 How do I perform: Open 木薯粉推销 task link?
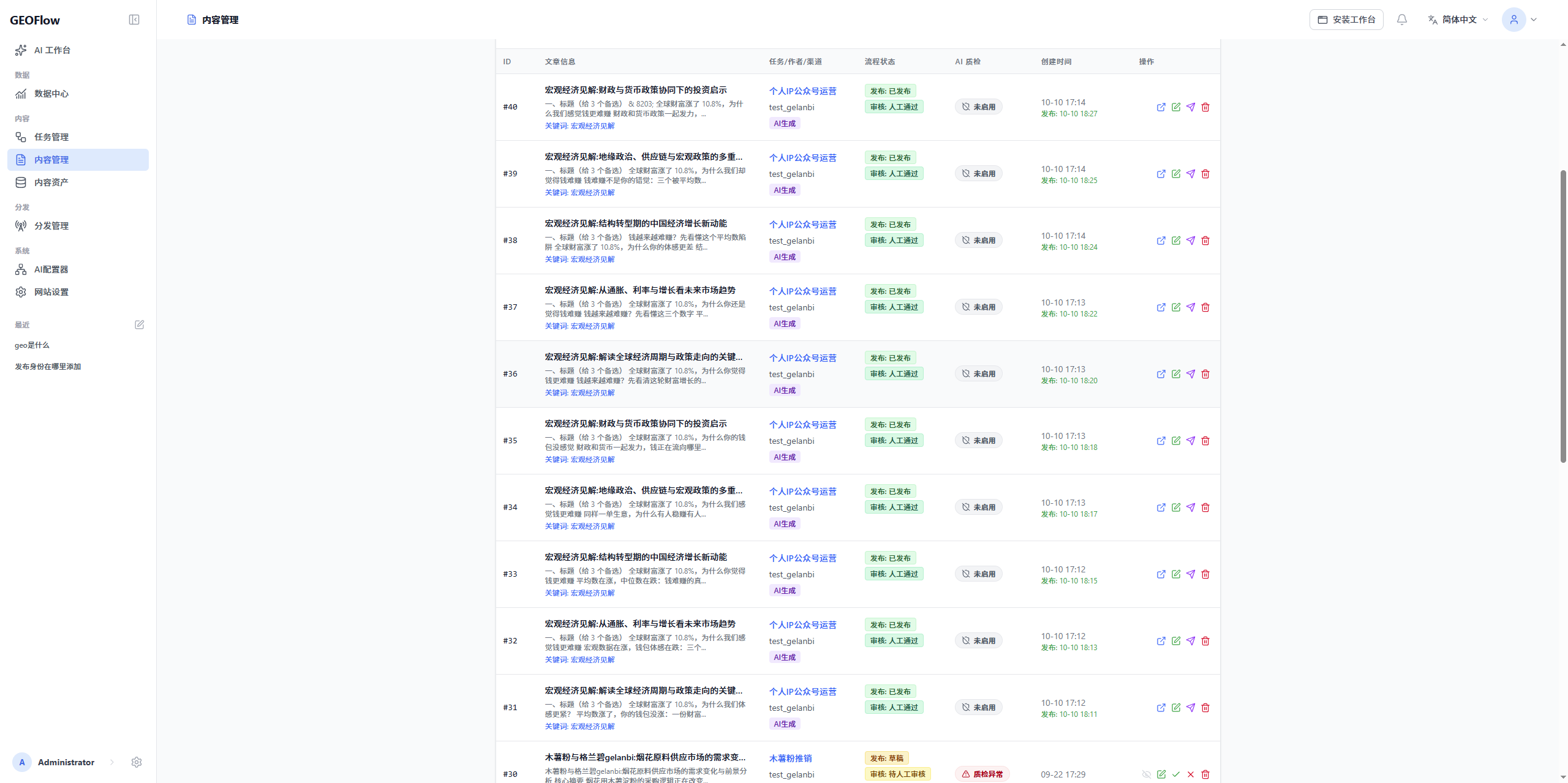point(790,759)
